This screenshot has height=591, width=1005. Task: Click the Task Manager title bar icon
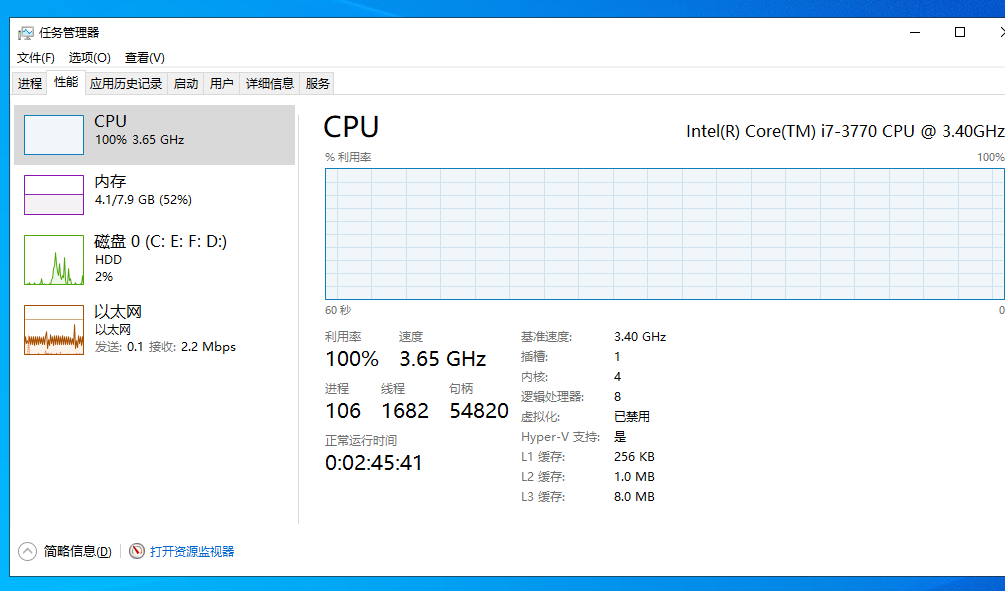26,33
